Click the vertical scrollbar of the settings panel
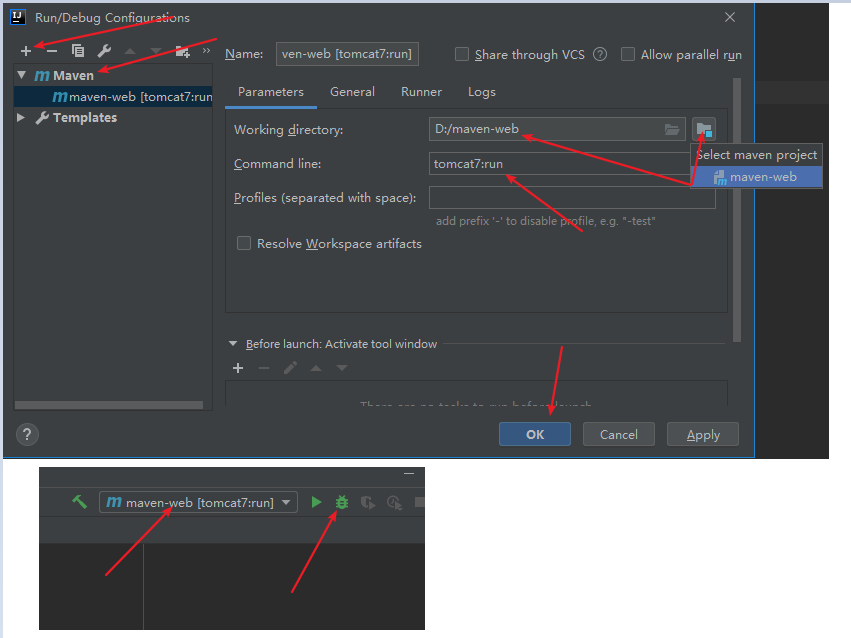The width and height of the screenshot is (851, 638). [x=737, y=210]
